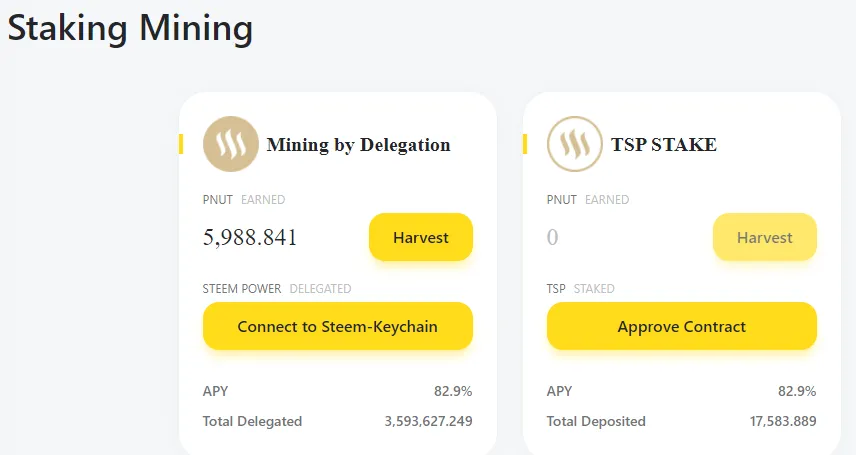
Task: Click the outlined Steem logo in TSP STAKE
Action: 575,144
